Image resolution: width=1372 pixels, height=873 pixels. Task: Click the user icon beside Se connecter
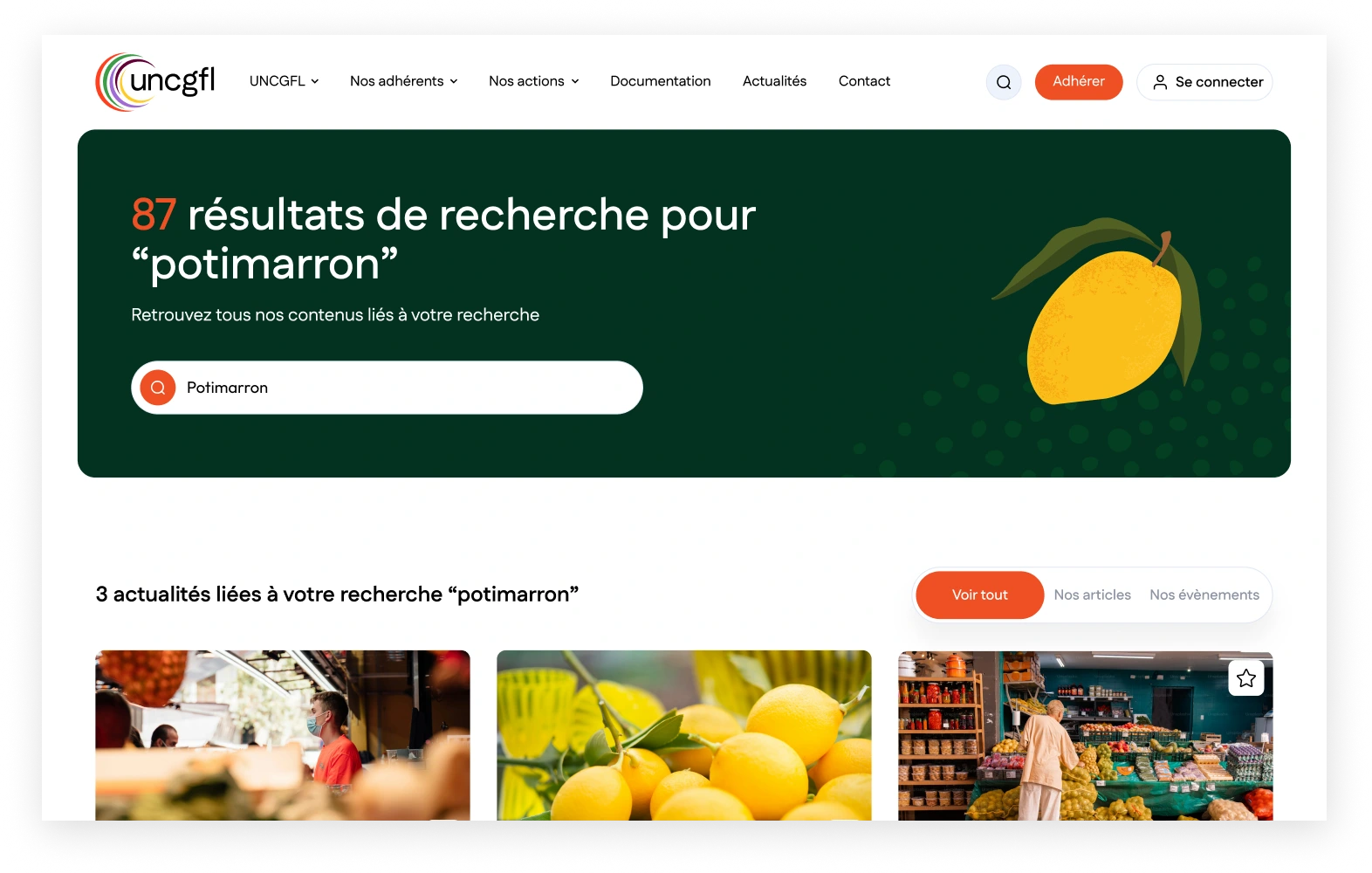tap(1160, 82)
